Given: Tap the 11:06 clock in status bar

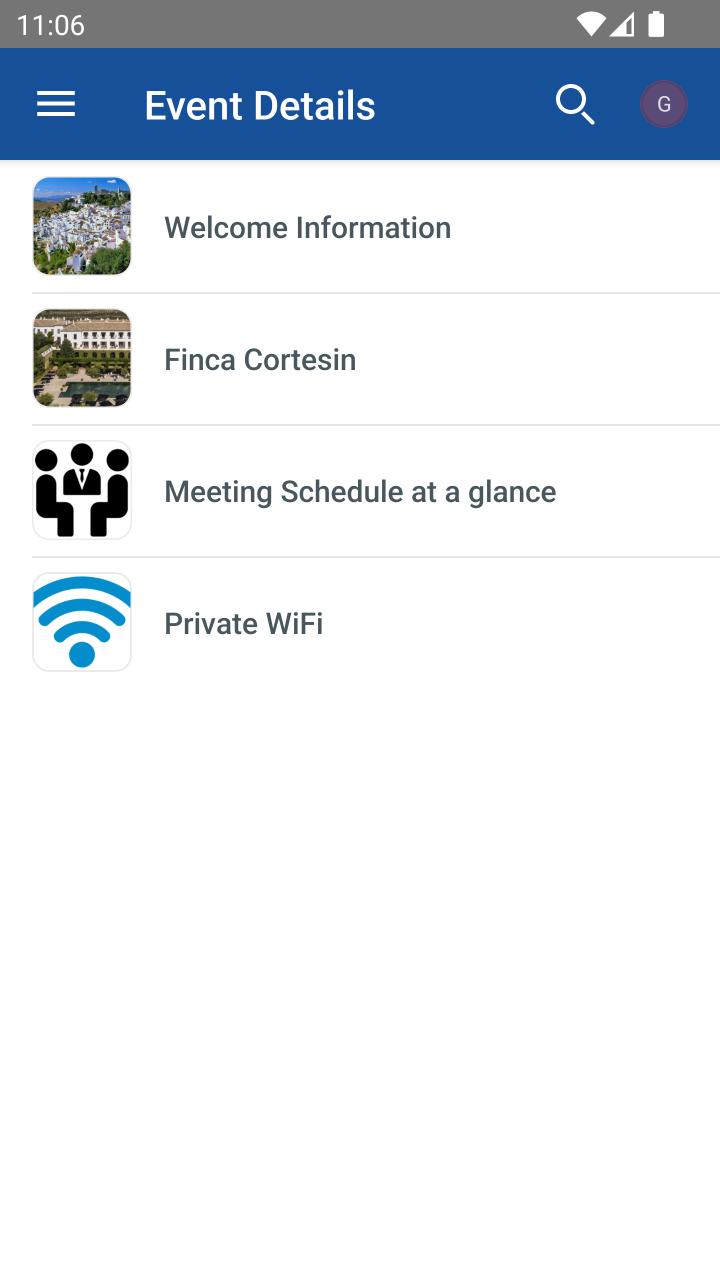Looking at the screenshot, I should [x=51, y=25].
